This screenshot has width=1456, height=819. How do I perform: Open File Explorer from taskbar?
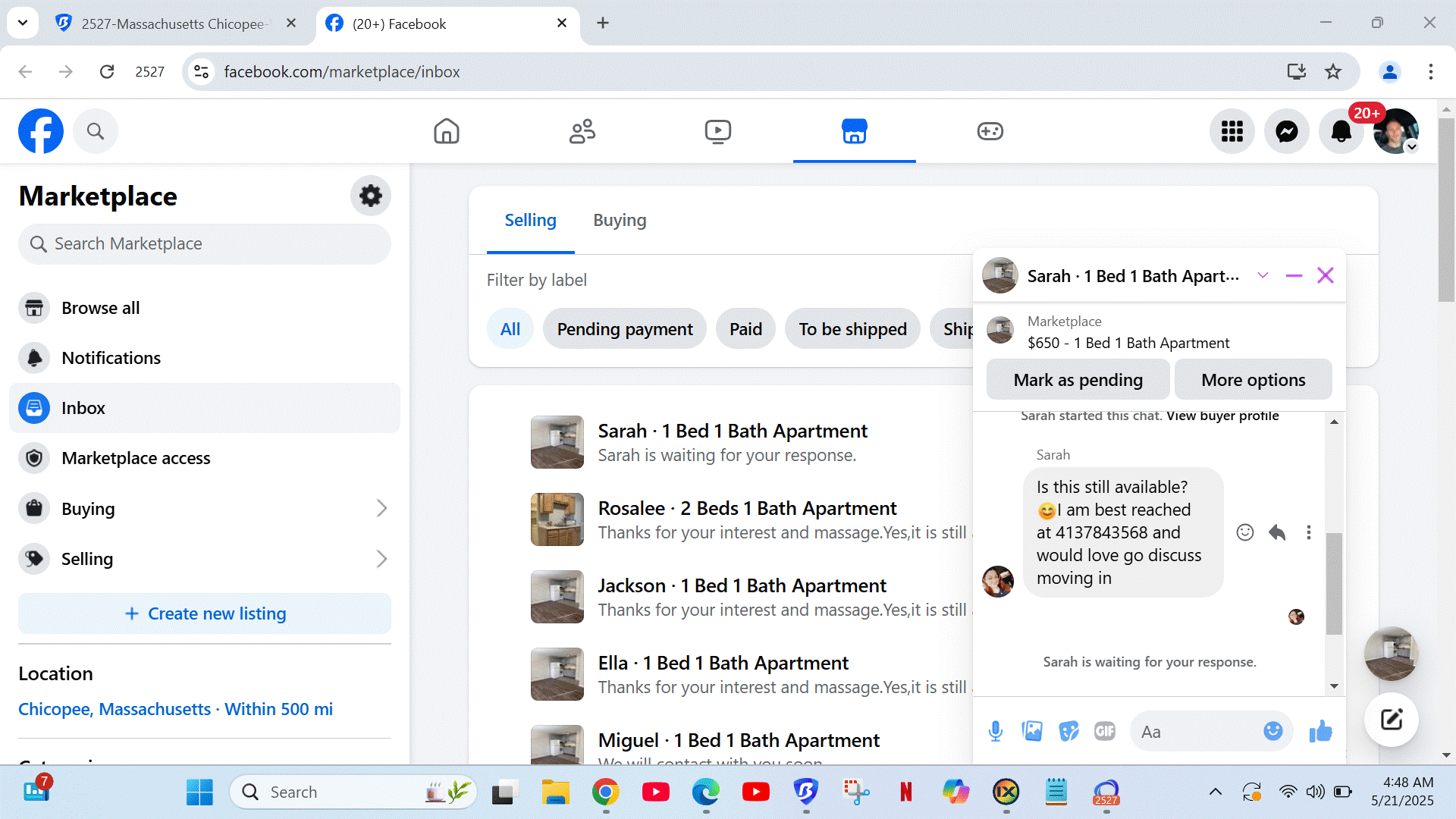click(555, 792)
